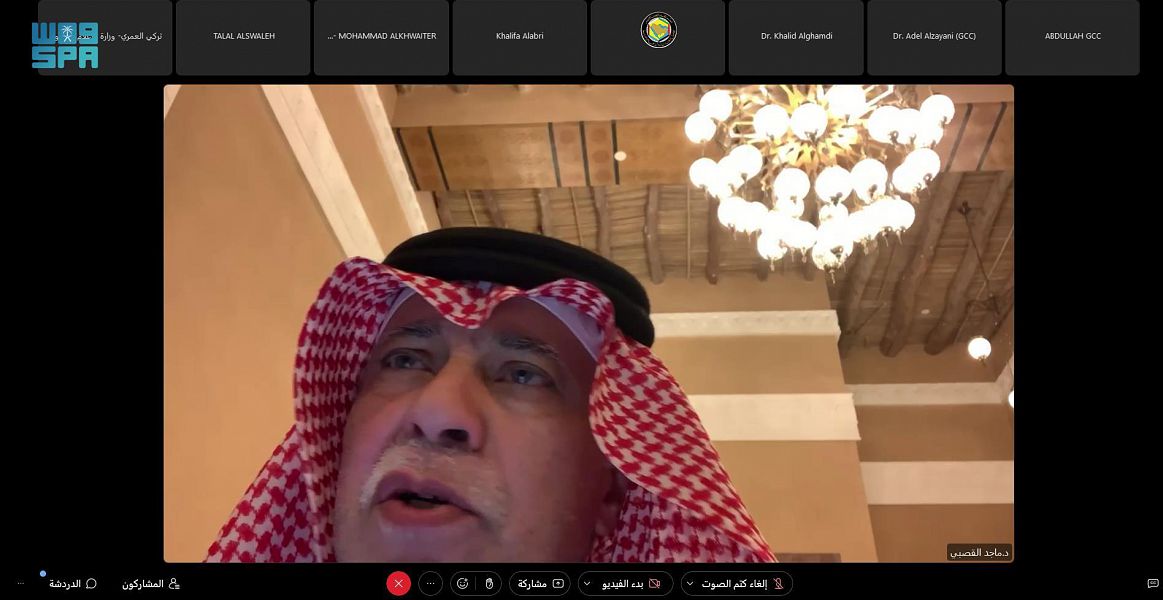The width and height of the screenshot is (1163, 600).
Task: Open video options dropdown arrow
Action: click(x=586, y=583)
